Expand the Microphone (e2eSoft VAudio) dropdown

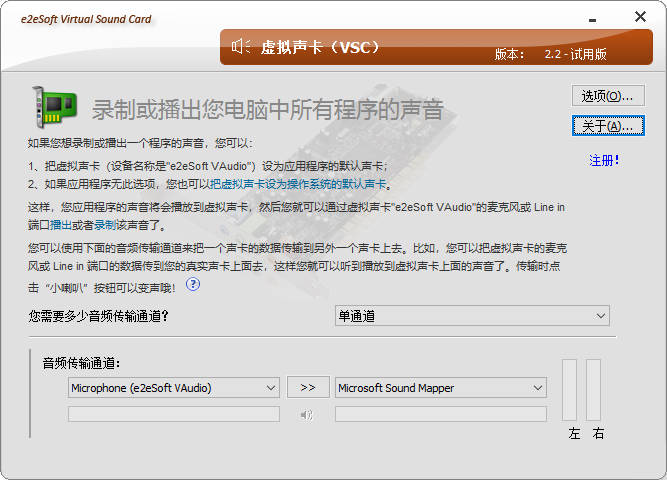[x=174, y=388]
